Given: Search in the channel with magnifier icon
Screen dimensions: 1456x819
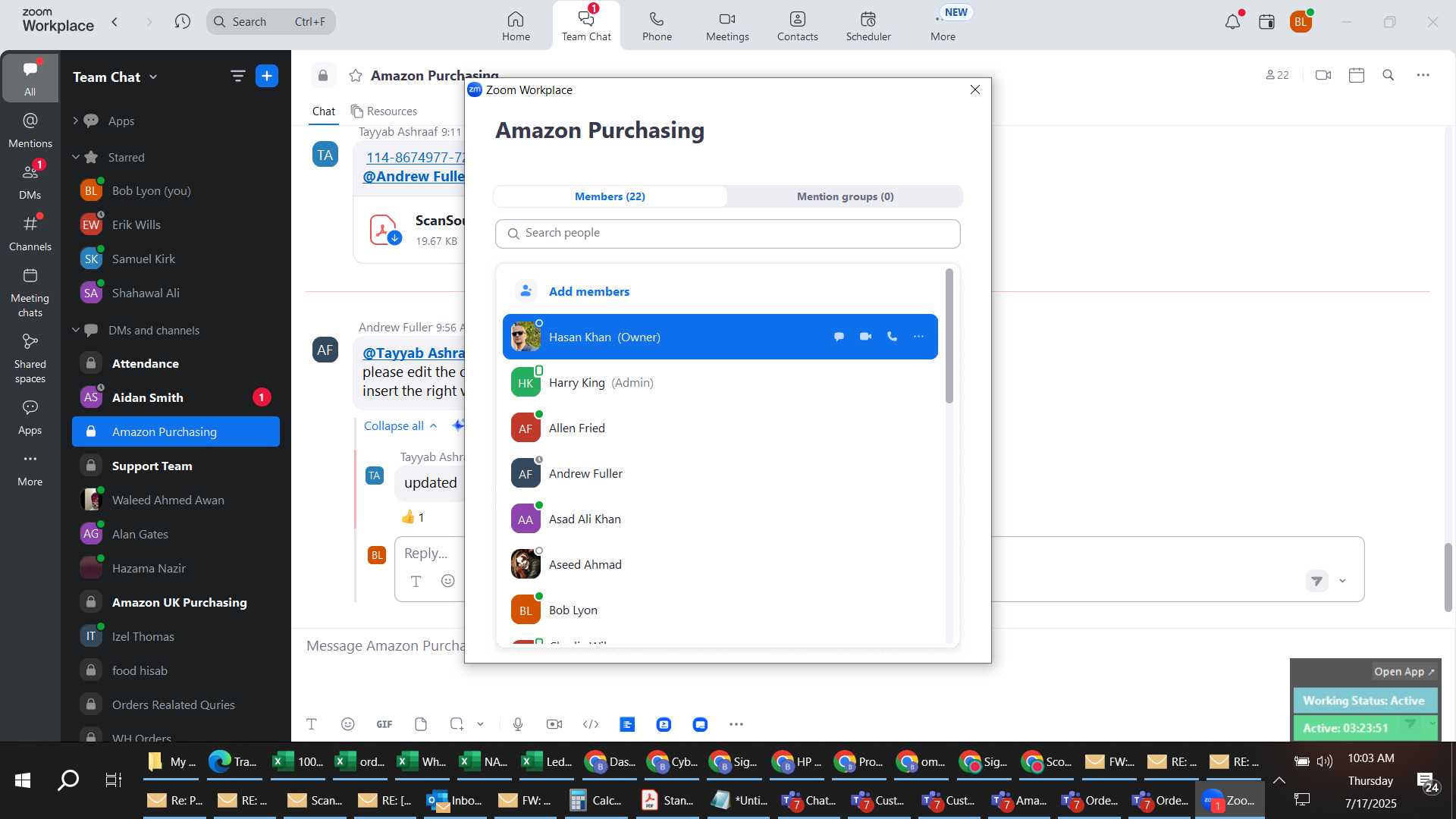Looking at the screenshot, I should coord(1389,75).
